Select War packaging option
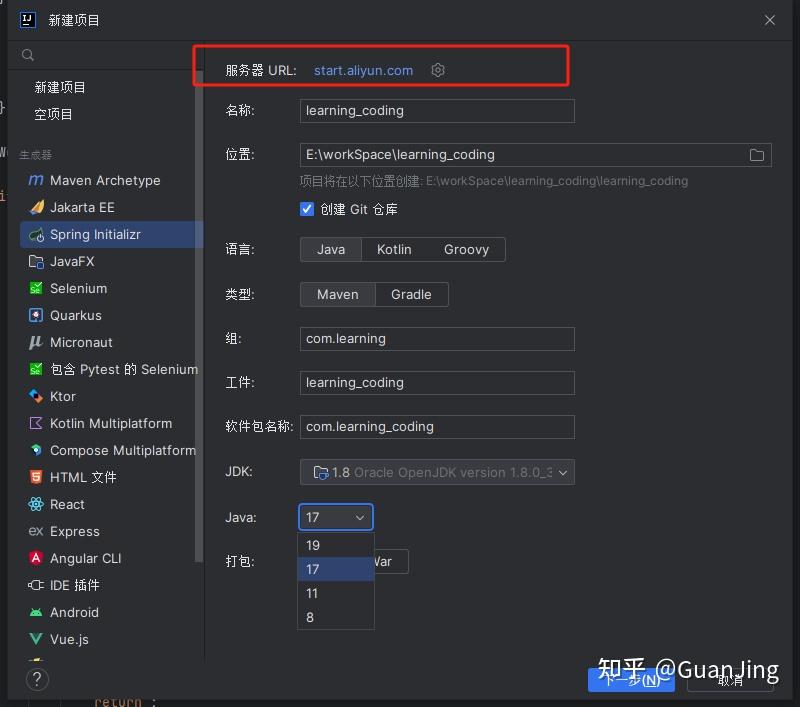Screen dimensions: 800x707 [x=387, y=561]
